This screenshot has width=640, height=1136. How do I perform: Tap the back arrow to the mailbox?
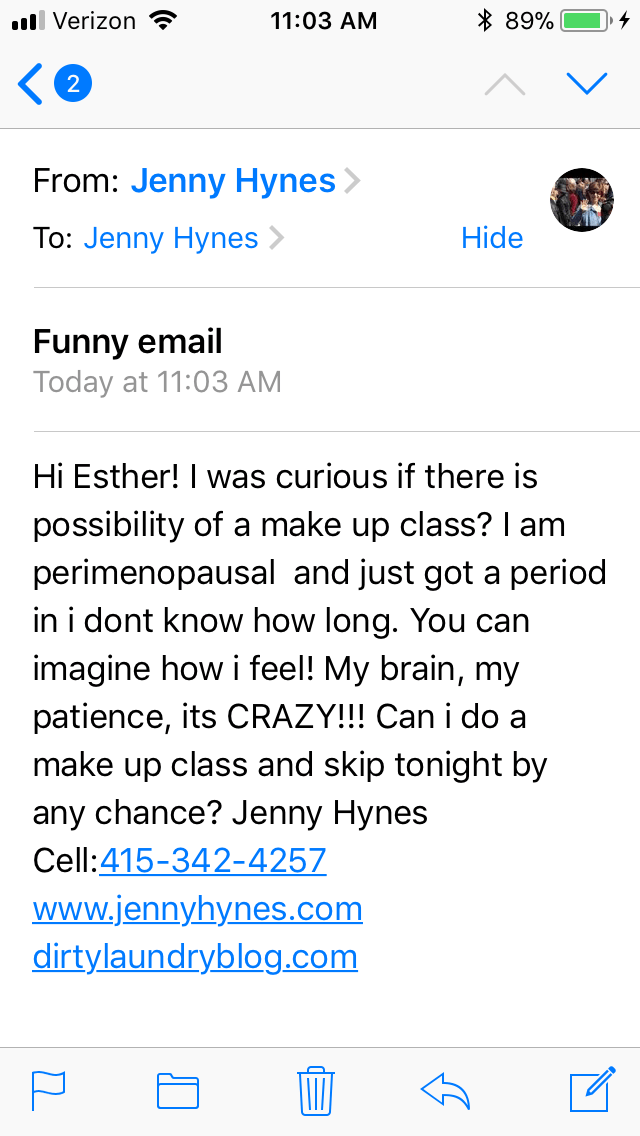[31, 84]
